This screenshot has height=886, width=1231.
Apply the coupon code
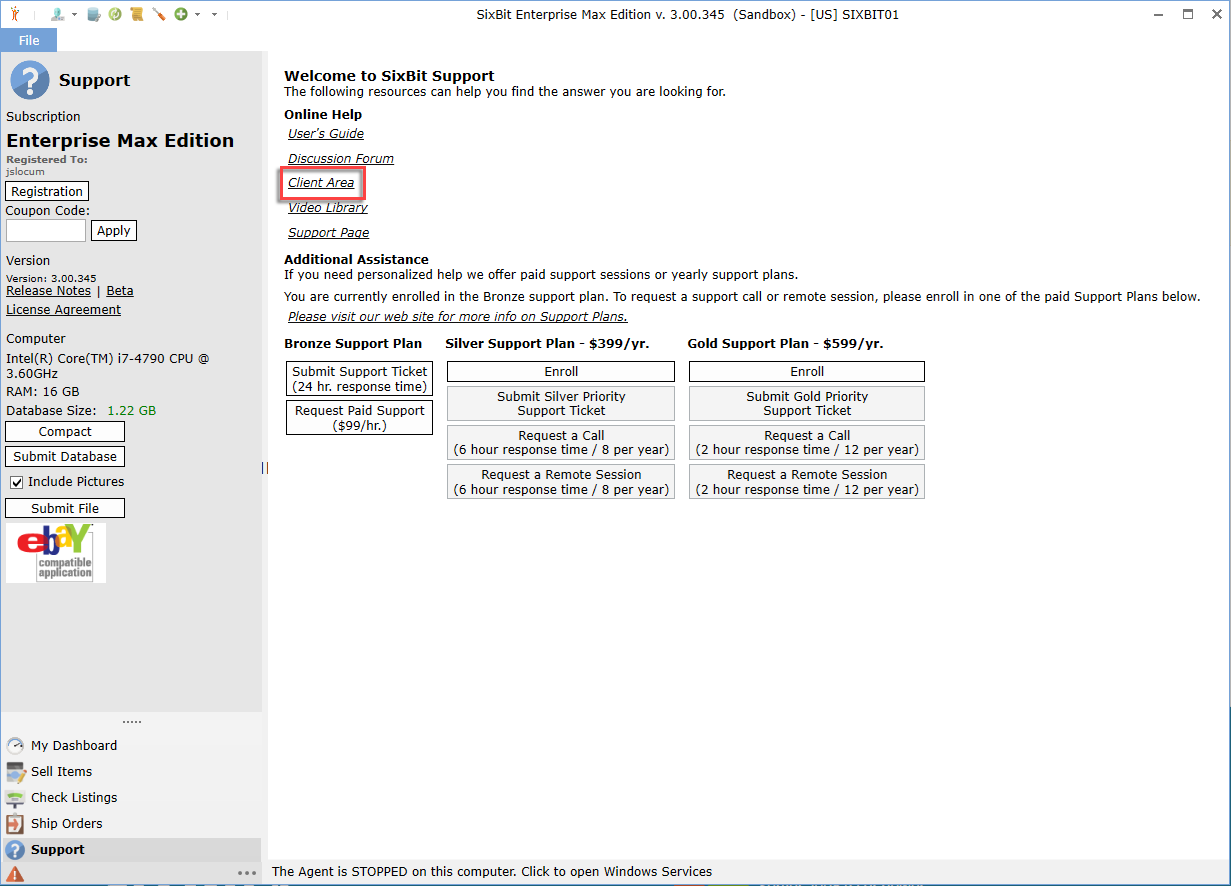pos(114,230)
